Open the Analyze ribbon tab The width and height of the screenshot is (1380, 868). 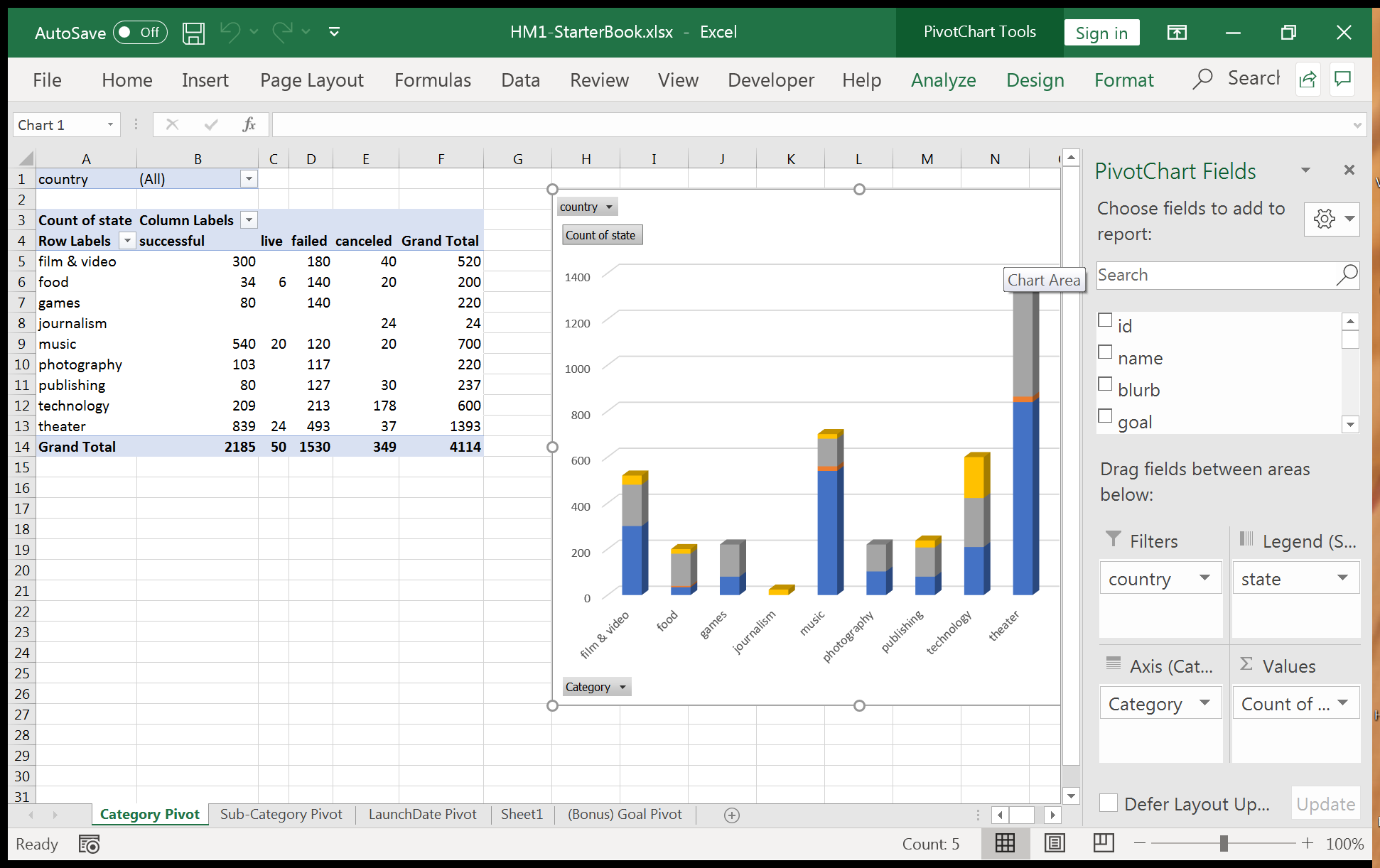(x=943, y=80)
